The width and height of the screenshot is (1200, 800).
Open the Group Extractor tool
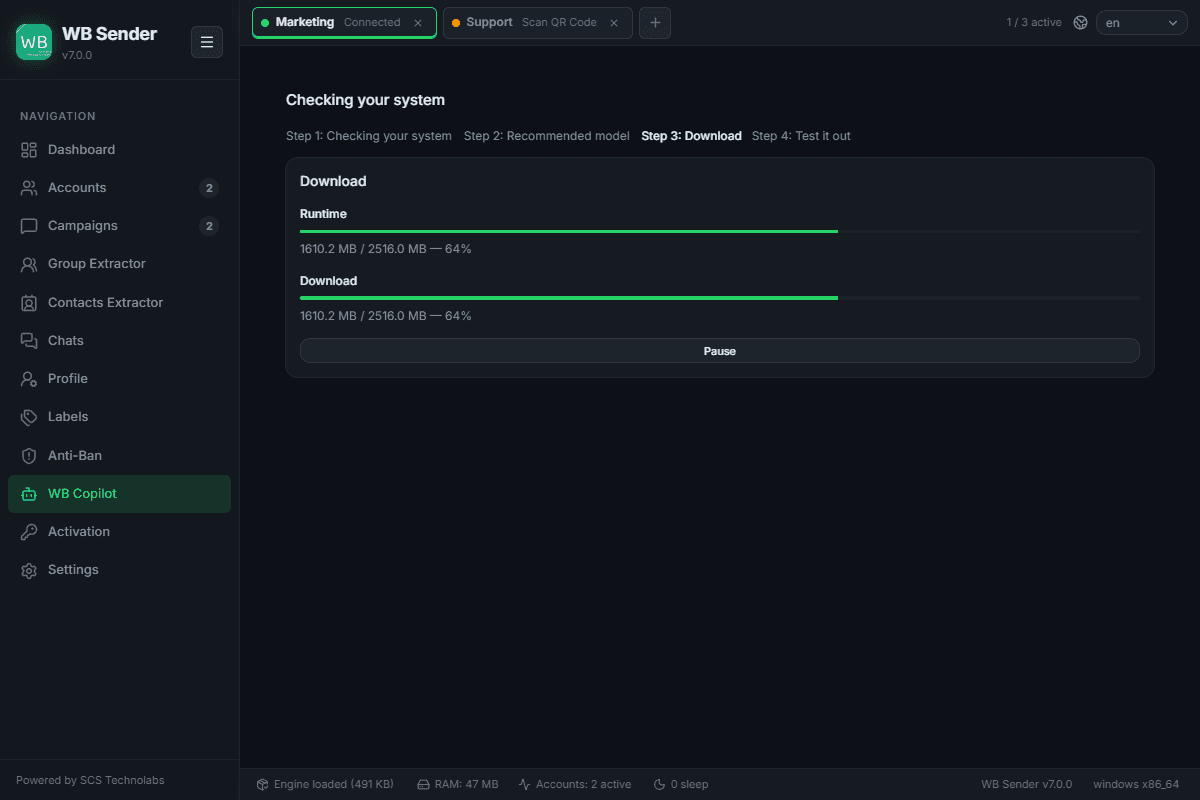[x=119, y=264]
